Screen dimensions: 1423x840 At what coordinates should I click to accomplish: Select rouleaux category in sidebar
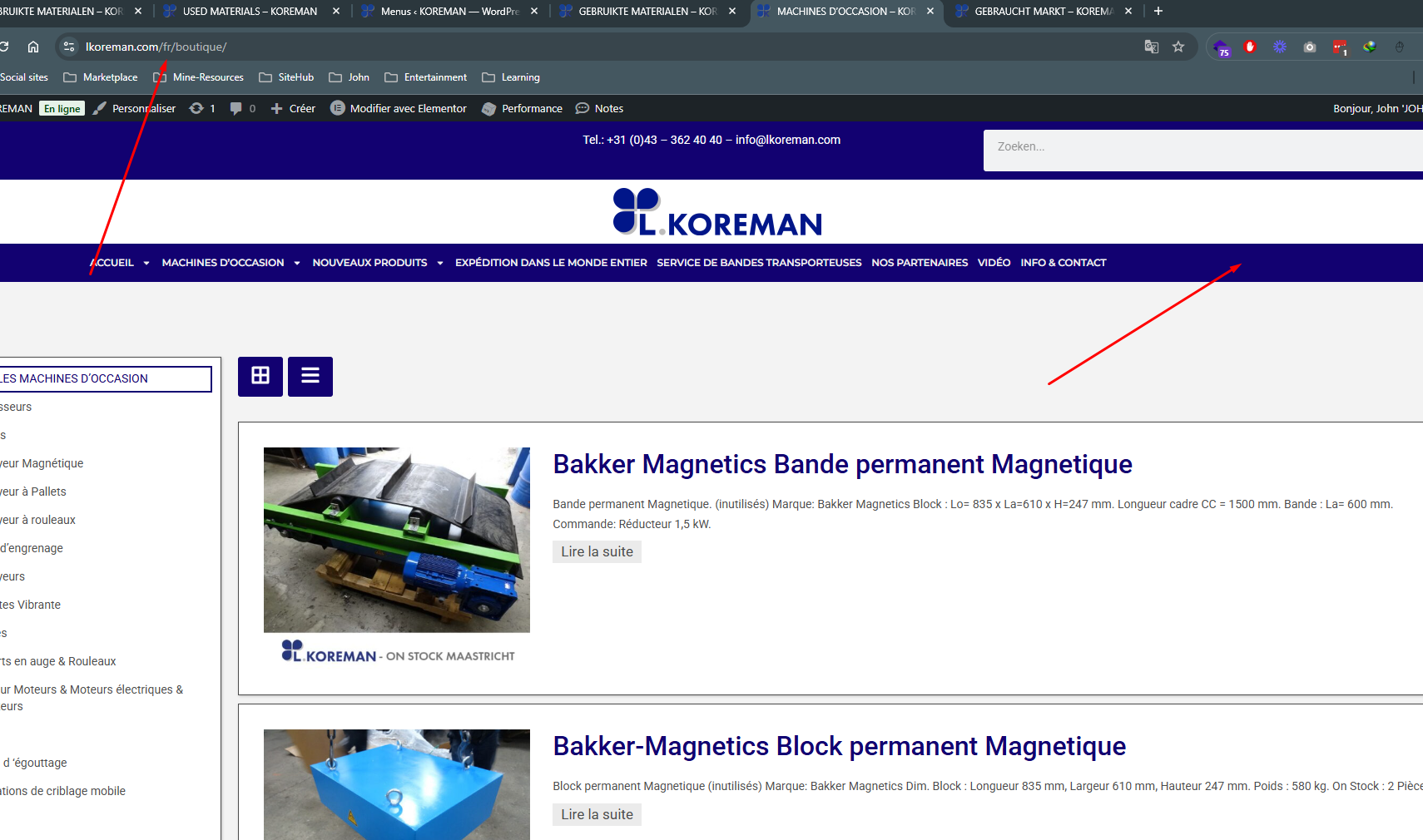(37, 520)
